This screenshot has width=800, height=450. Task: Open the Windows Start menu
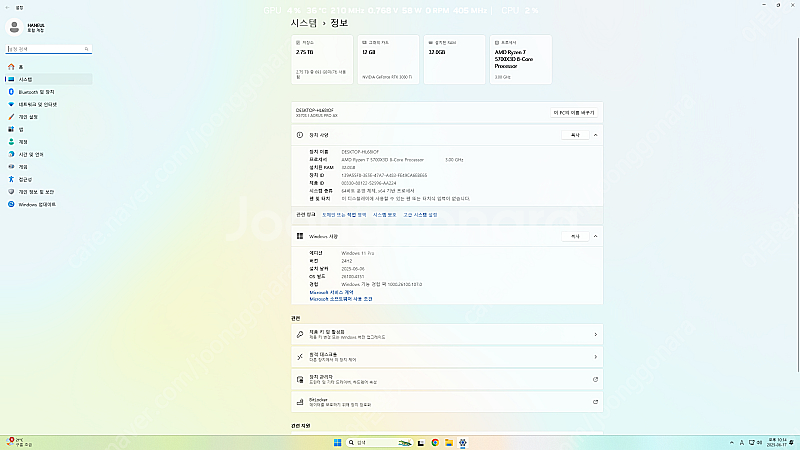(x=337, y=442)
